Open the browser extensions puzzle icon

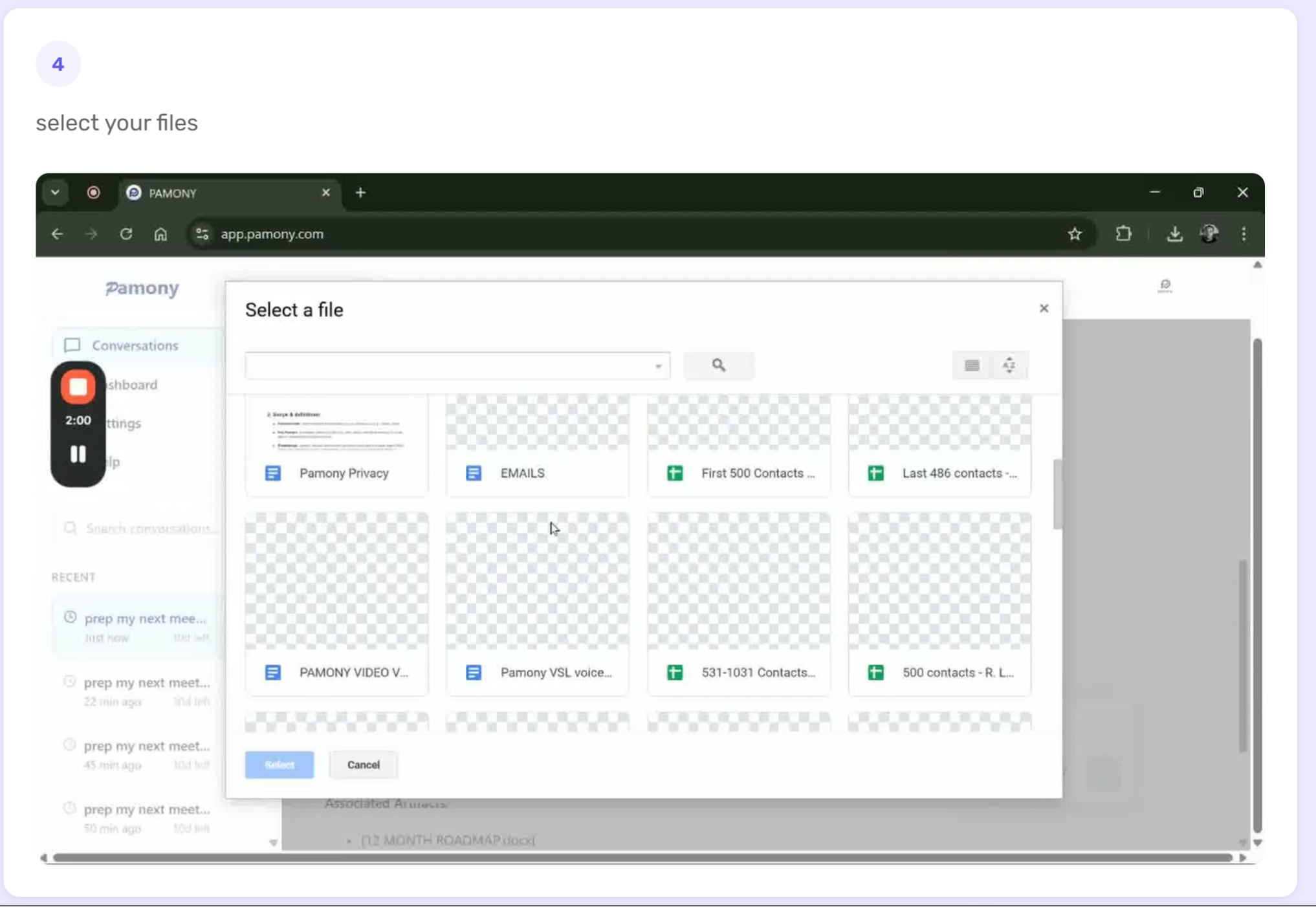tap(1124, 234)
